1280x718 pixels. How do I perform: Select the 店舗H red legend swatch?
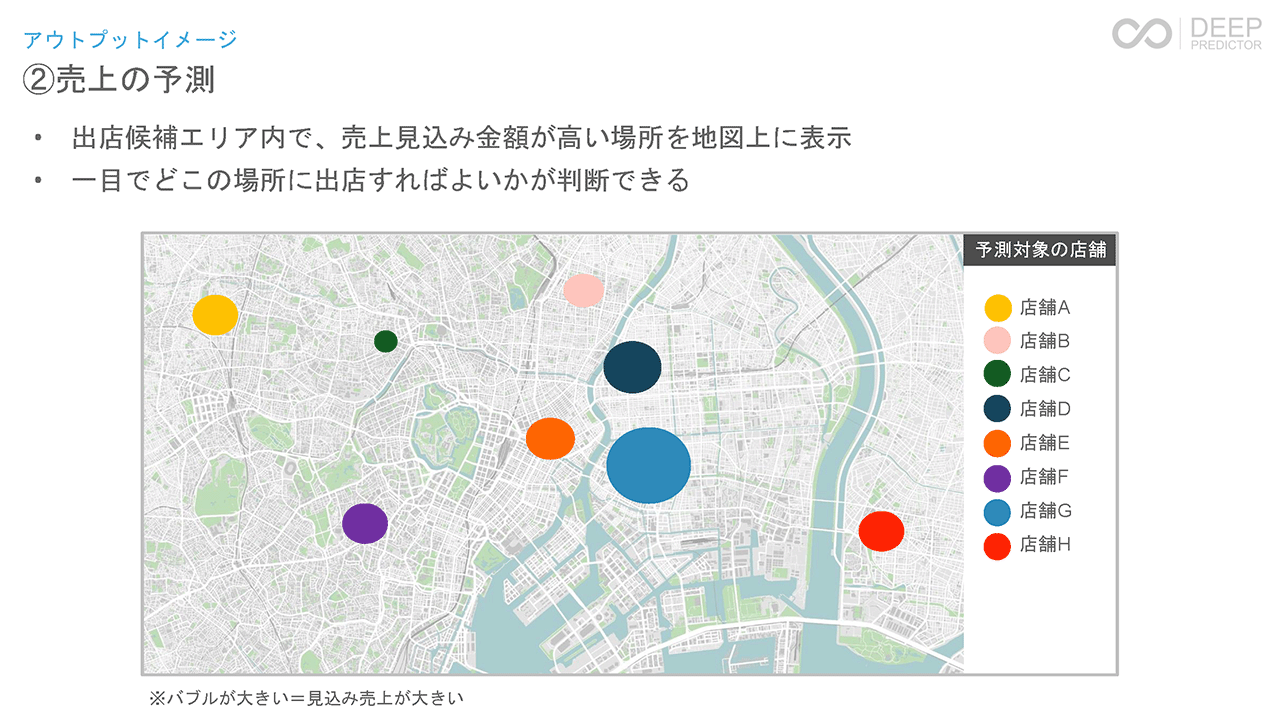click(997, 546)
